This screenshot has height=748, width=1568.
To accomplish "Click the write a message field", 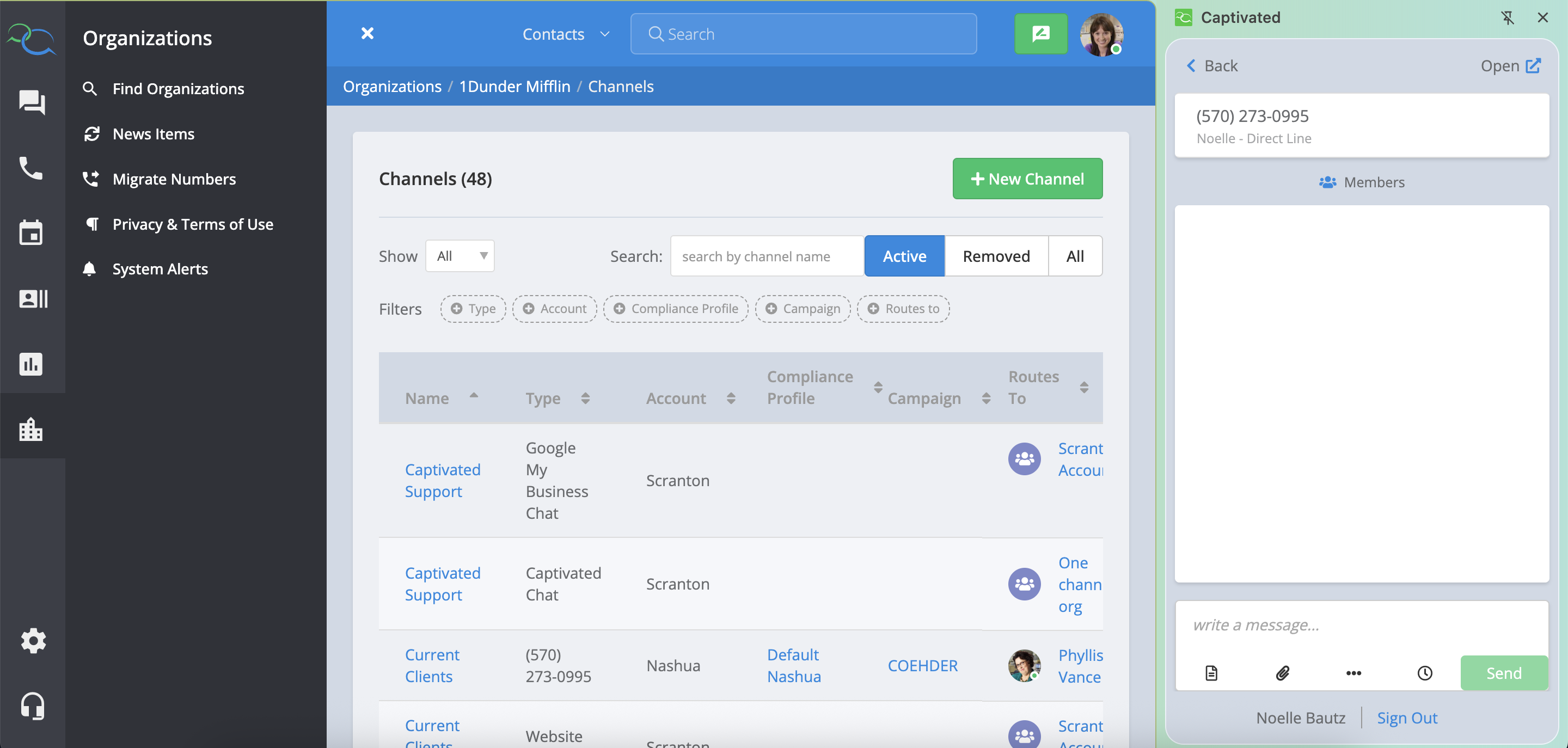I will 1362,625.
